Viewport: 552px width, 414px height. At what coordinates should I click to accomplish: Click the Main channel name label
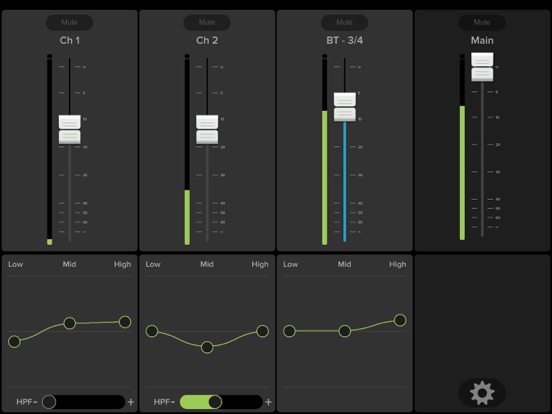(482, 40)
